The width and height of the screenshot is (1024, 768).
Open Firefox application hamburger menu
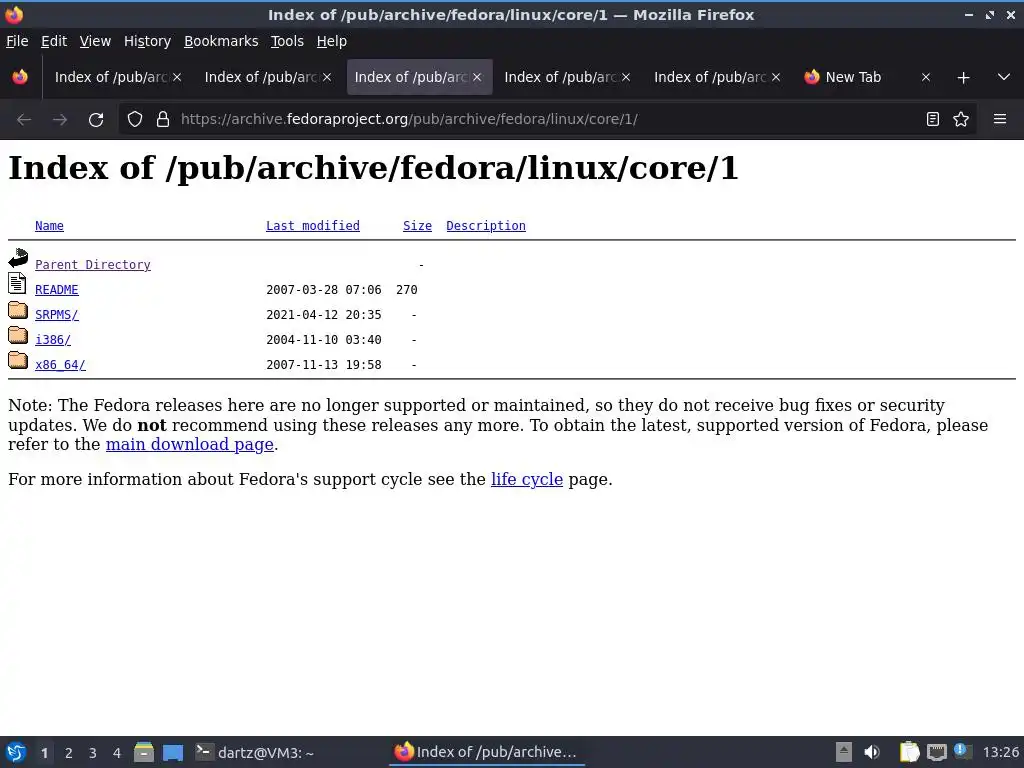coord(1000,120)
